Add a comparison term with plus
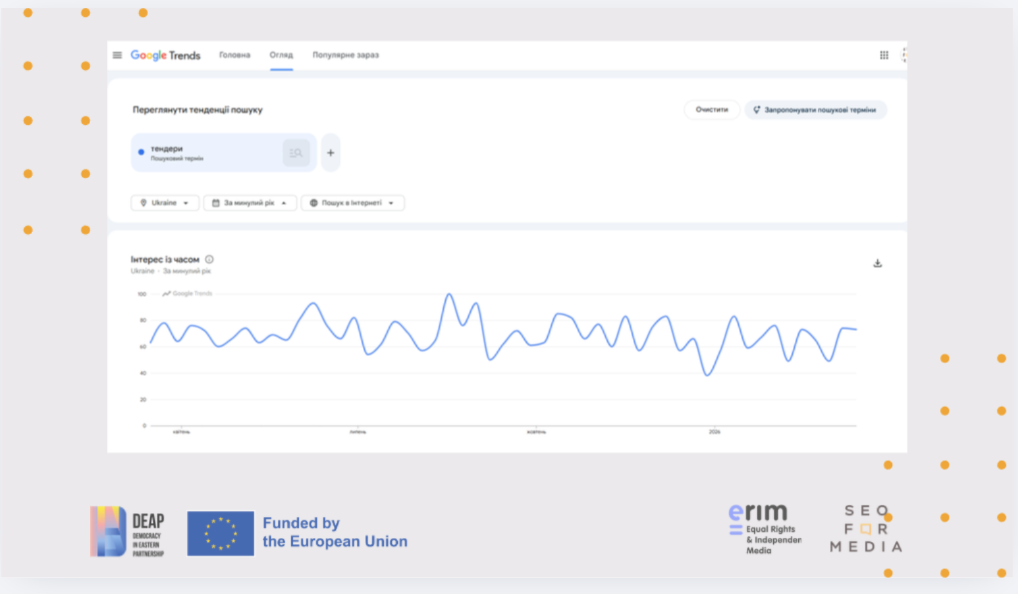 [331, 153]
